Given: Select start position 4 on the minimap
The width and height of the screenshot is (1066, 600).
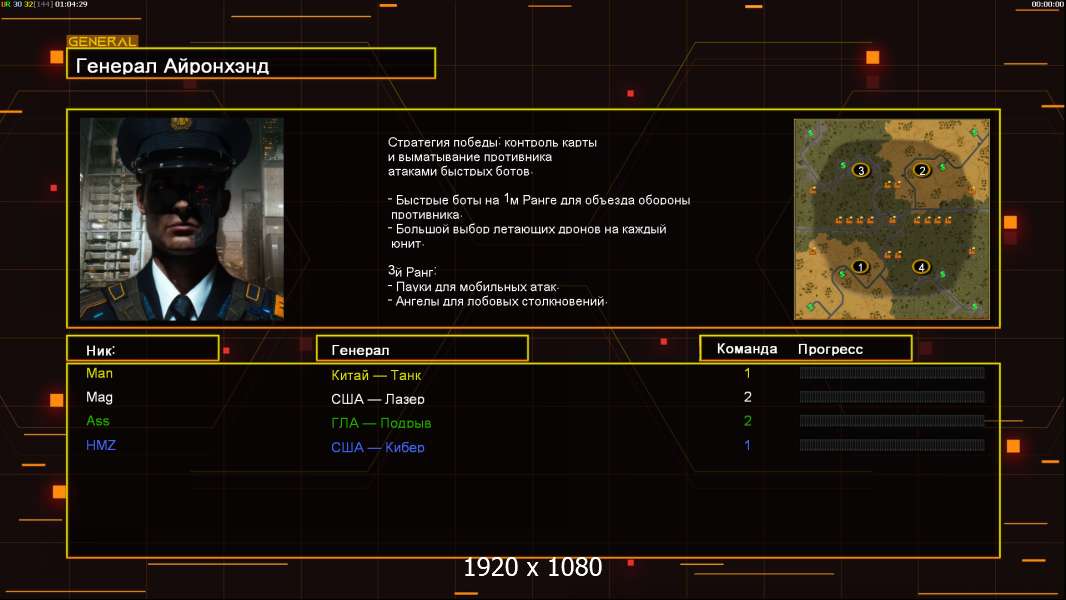Looking at the screenshot, I should pos(921,267).
